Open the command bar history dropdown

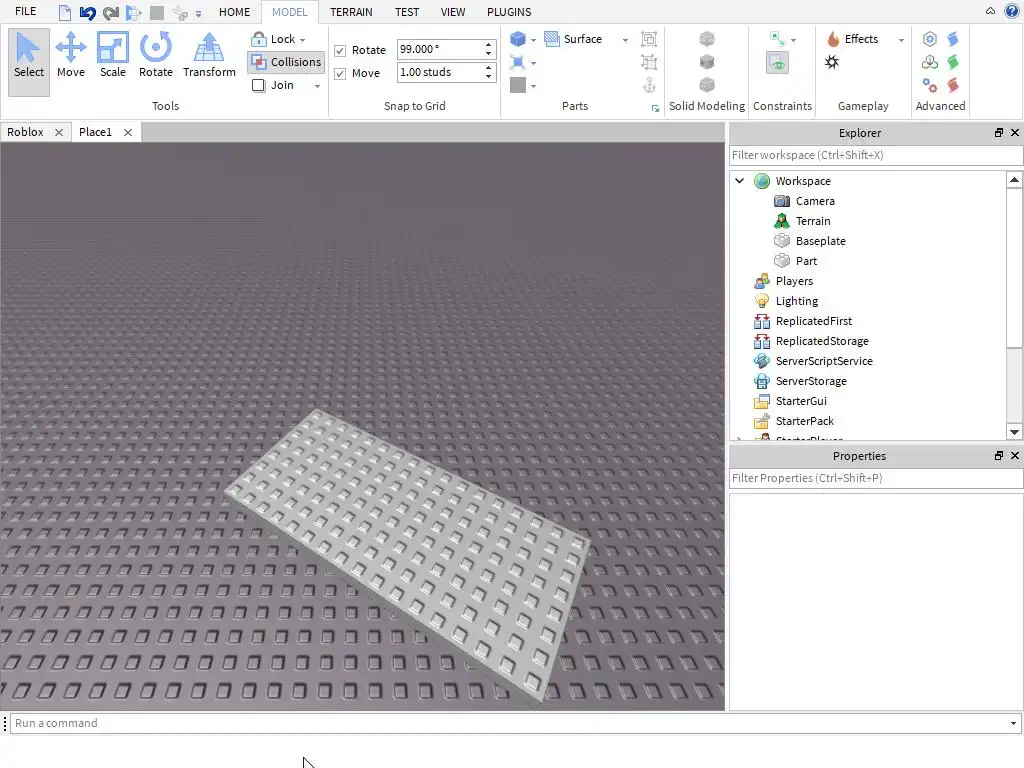coord(1013,723)
